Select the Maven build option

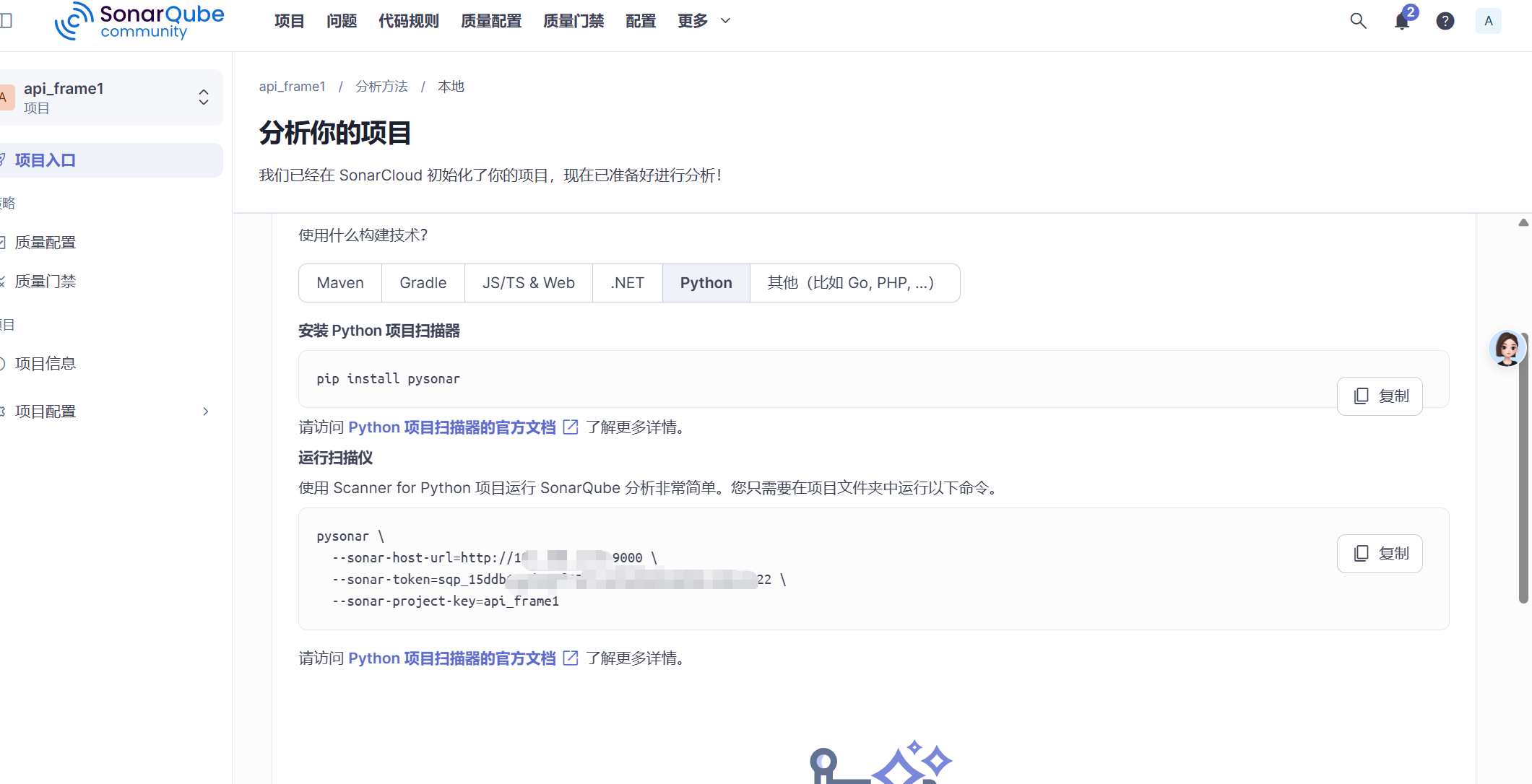point(340,283)
